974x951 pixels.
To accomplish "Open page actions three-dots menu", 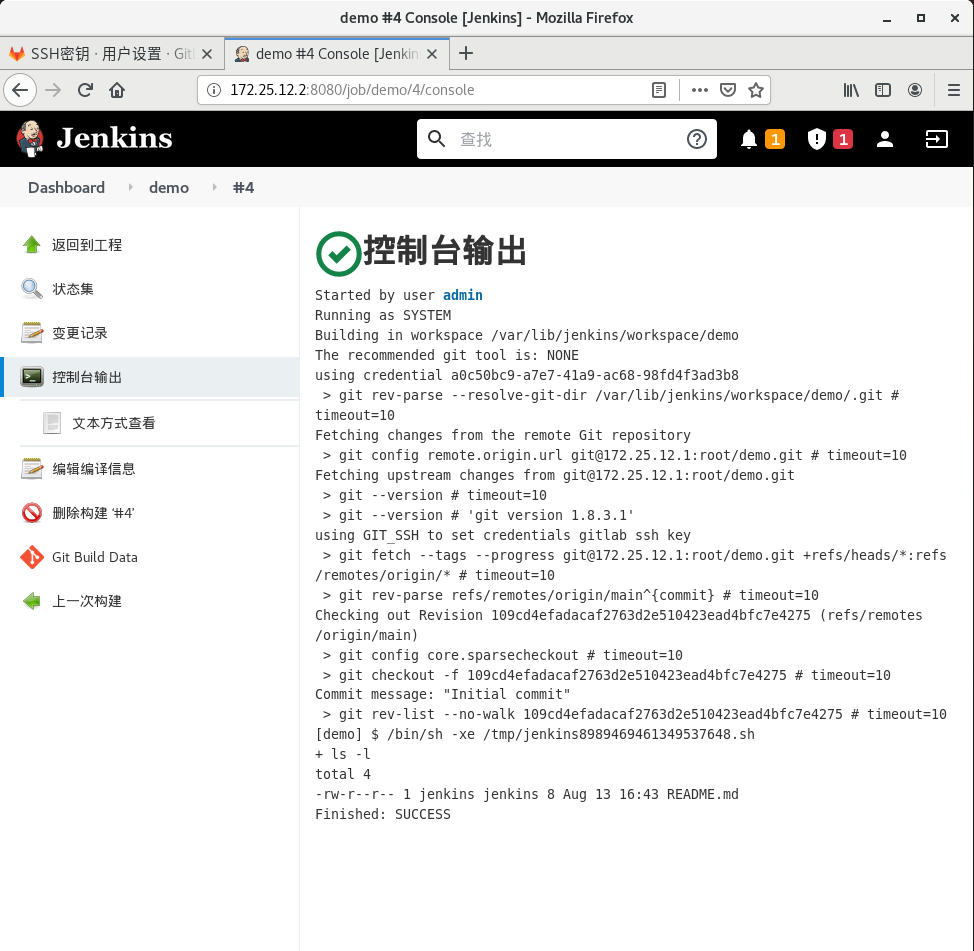I will coord(699,90).
